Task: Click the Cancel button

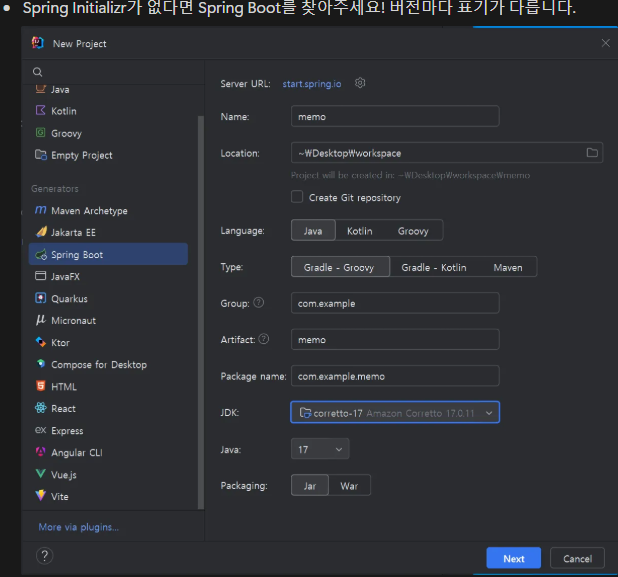Action: coord(577,558)
